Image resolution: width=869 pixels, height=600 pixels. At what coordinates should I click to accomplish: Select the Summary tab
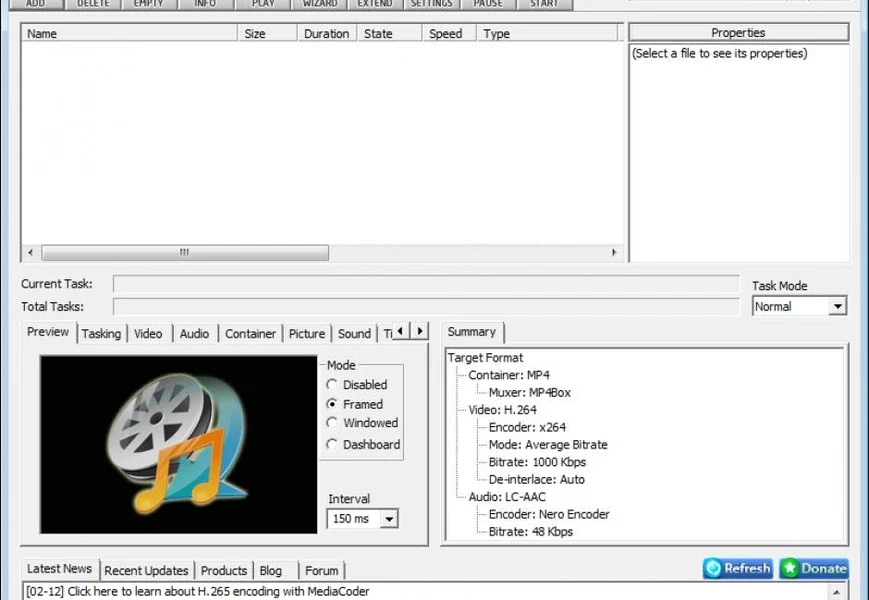(x=472, y=332)
